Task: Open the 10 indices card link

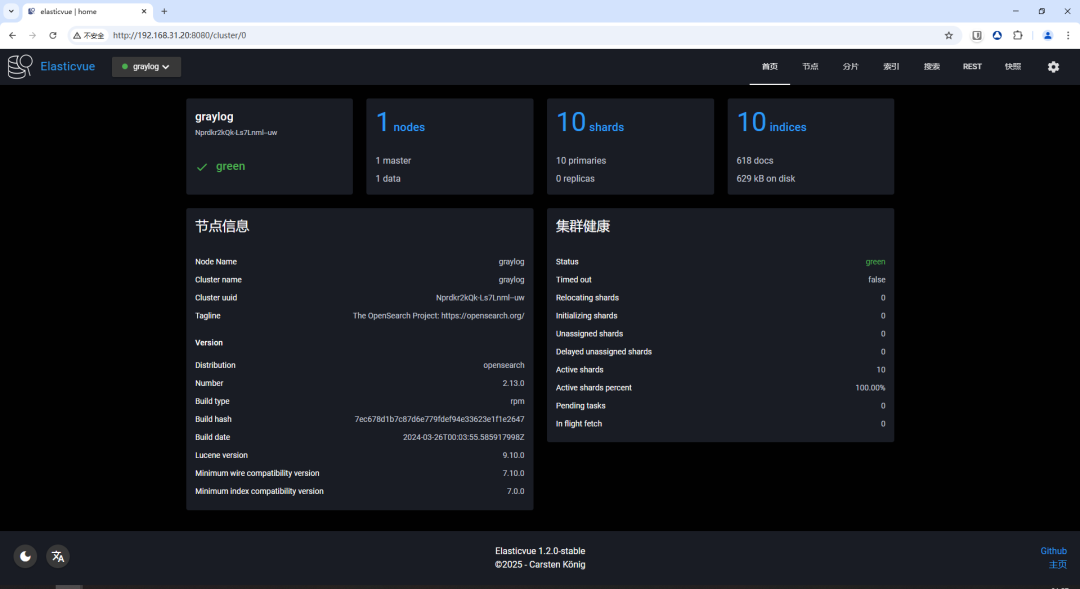Action: click(x=771, y=123)
